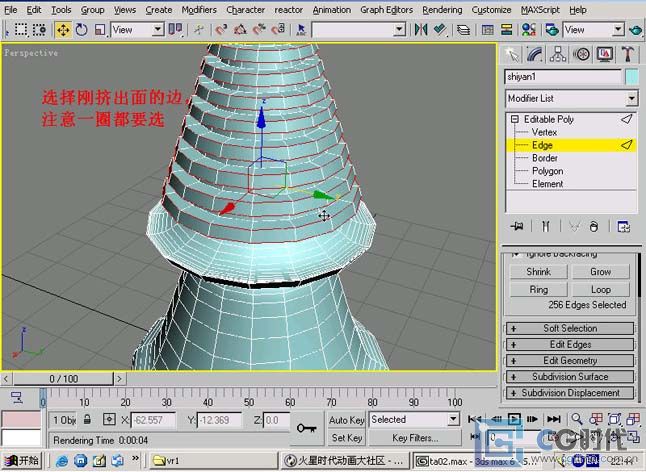Collapse the Editable Poly tree node
Viewport: 646px width, 472px height.
[515, 119]
